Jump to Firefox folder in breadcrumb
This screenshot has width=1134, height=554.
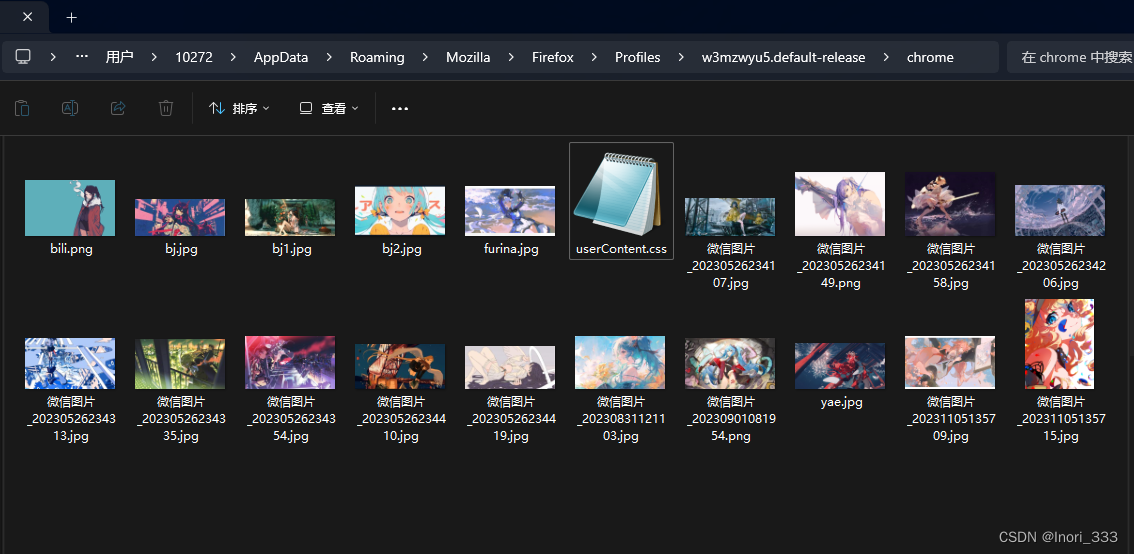pos(553,57)
